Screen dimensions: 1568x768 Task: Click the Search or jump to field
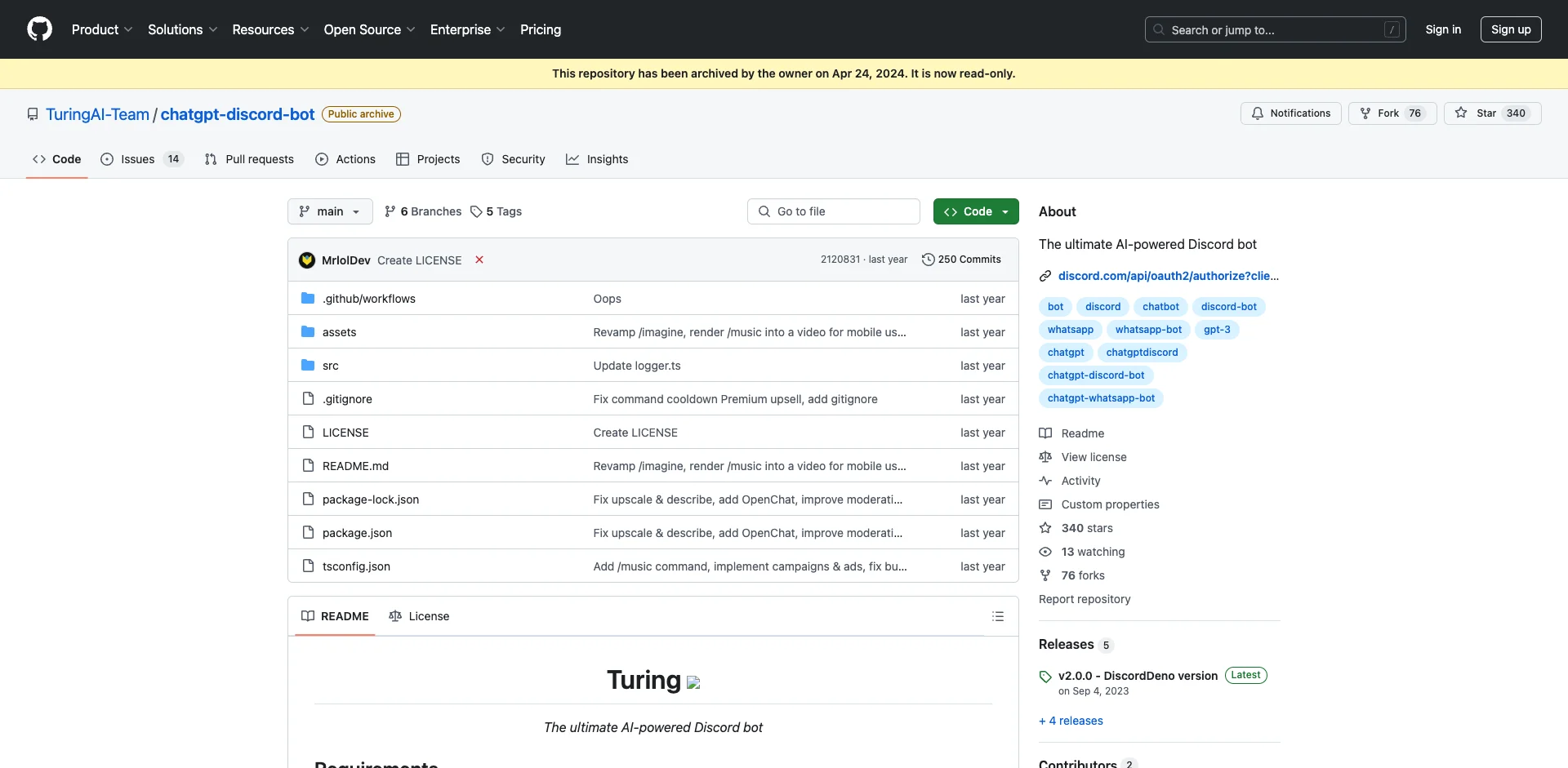coord(1275,29)
